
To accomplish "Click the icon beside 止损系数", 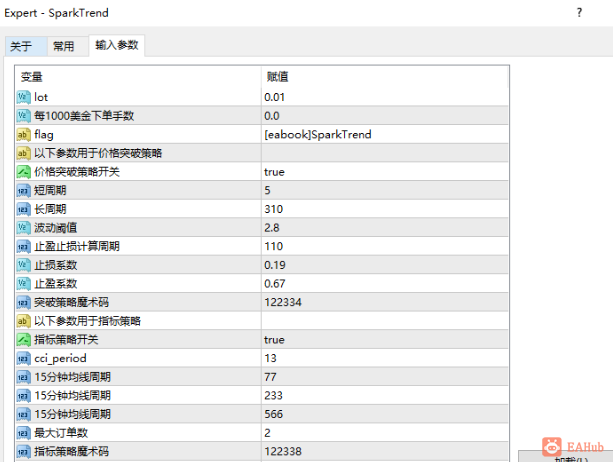I will tap(23, 265).
